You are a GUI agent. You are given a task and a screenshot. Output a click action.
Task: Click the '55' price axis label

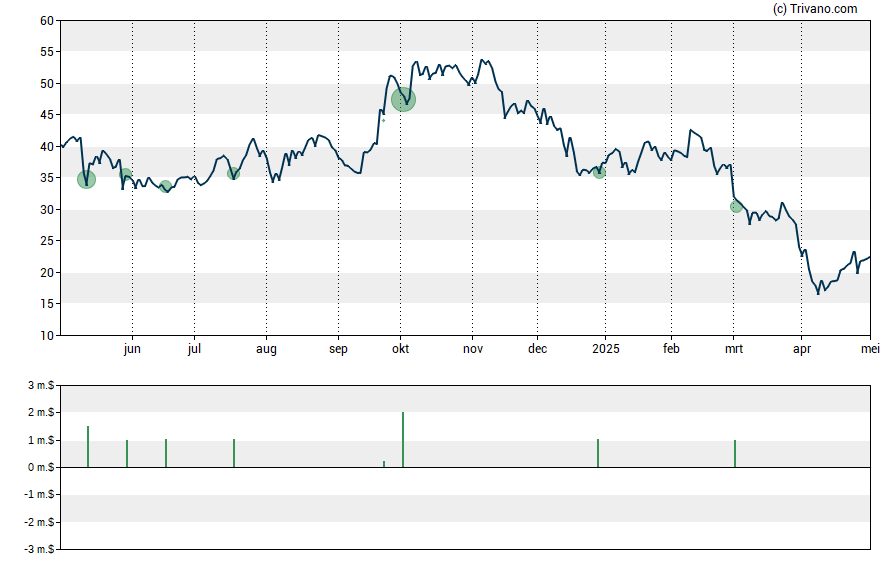pyautogui.click(x=47, y=52)
